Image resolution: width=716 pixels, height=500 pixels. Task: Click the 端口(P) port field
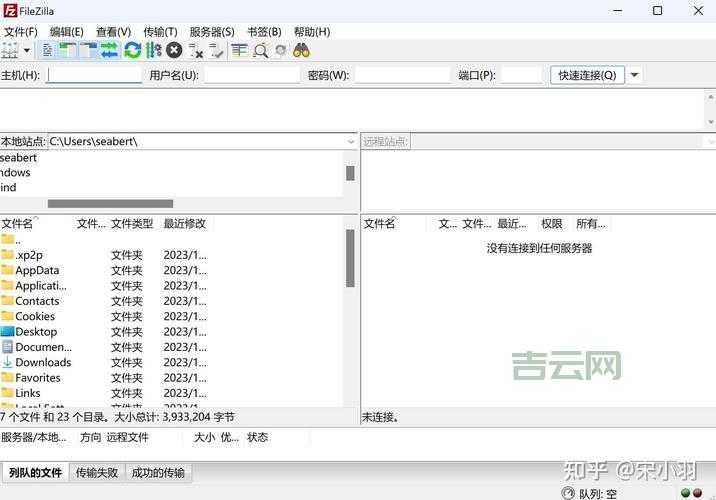(x=521, y=75)
